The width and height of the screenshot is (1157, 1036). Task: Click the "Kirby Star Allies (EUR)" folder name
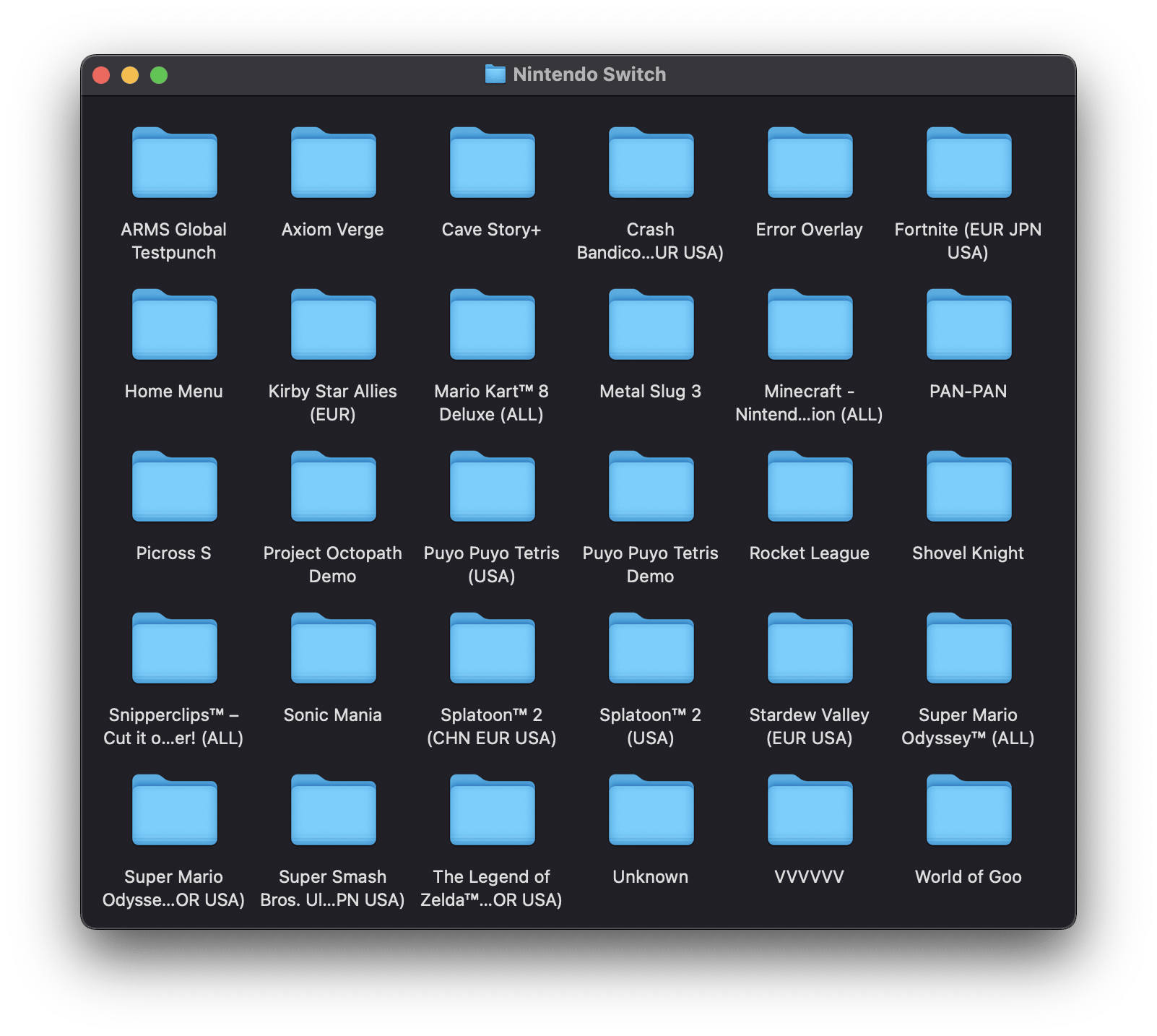tap(333, 403)
